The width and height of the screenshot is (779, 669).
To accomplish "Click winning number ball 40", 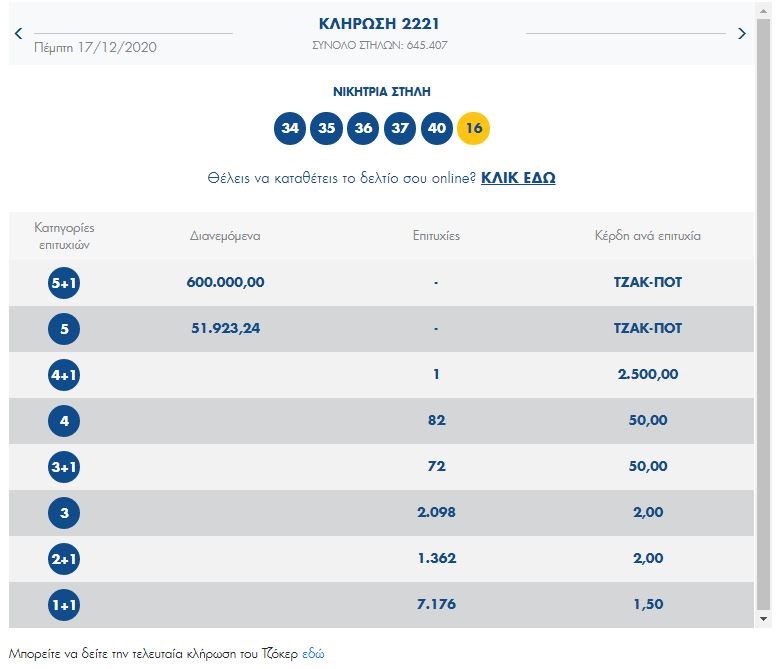I will tap(436, 128).
